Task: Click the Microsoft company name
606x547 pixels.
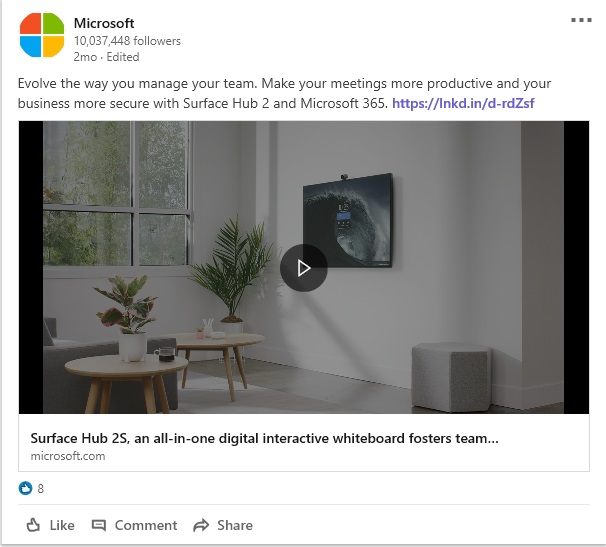Action: click(104, 23)
